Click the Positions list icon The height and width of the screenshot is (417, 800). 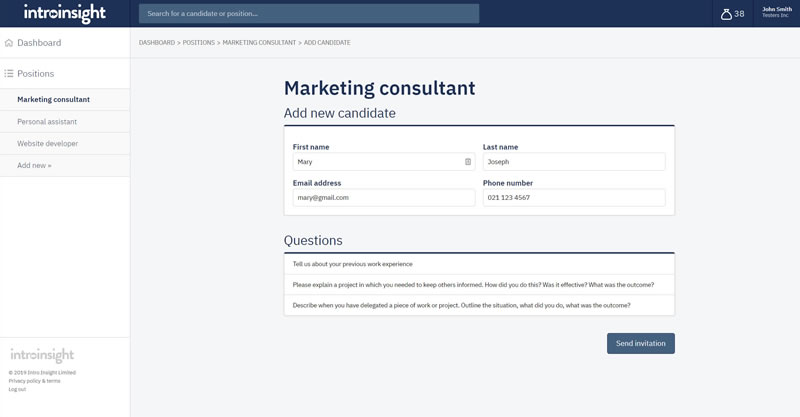tap(9, 73)
